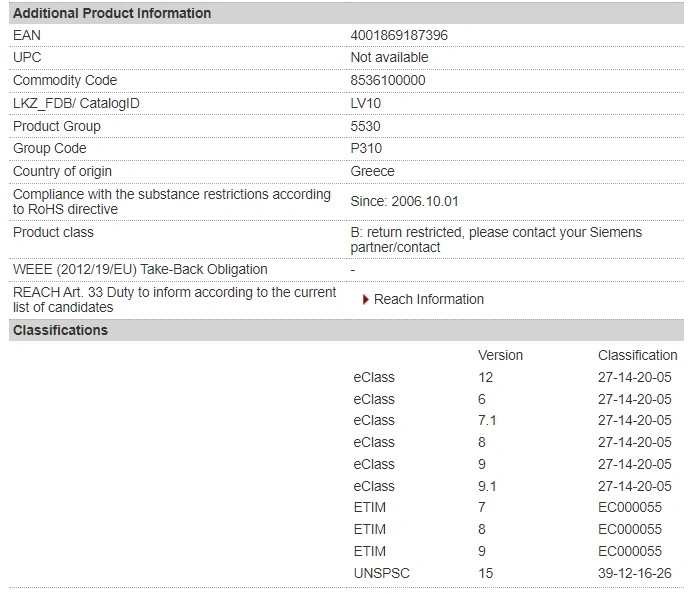Click the Classifications section header

point(60,330)
